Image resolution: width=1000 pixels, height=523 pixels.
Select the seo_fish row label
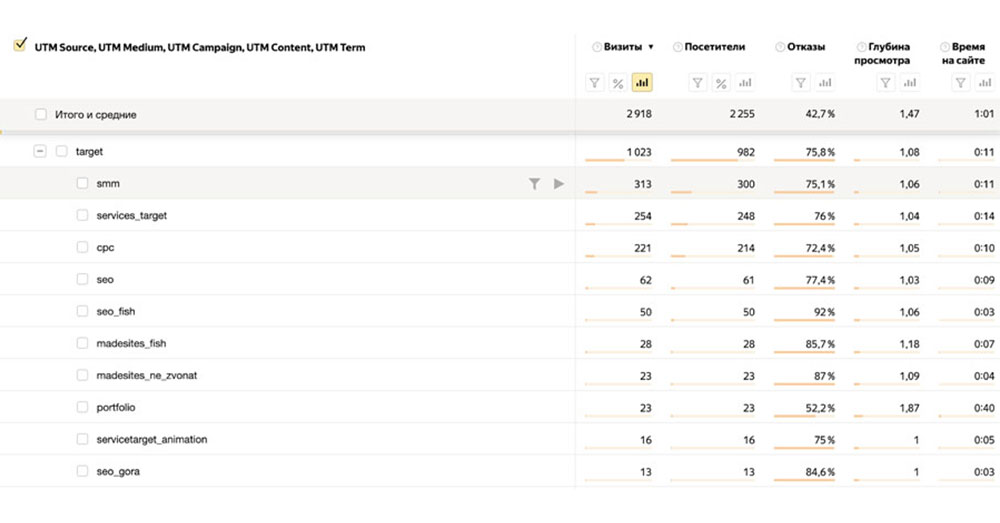(x=116, y=312)
